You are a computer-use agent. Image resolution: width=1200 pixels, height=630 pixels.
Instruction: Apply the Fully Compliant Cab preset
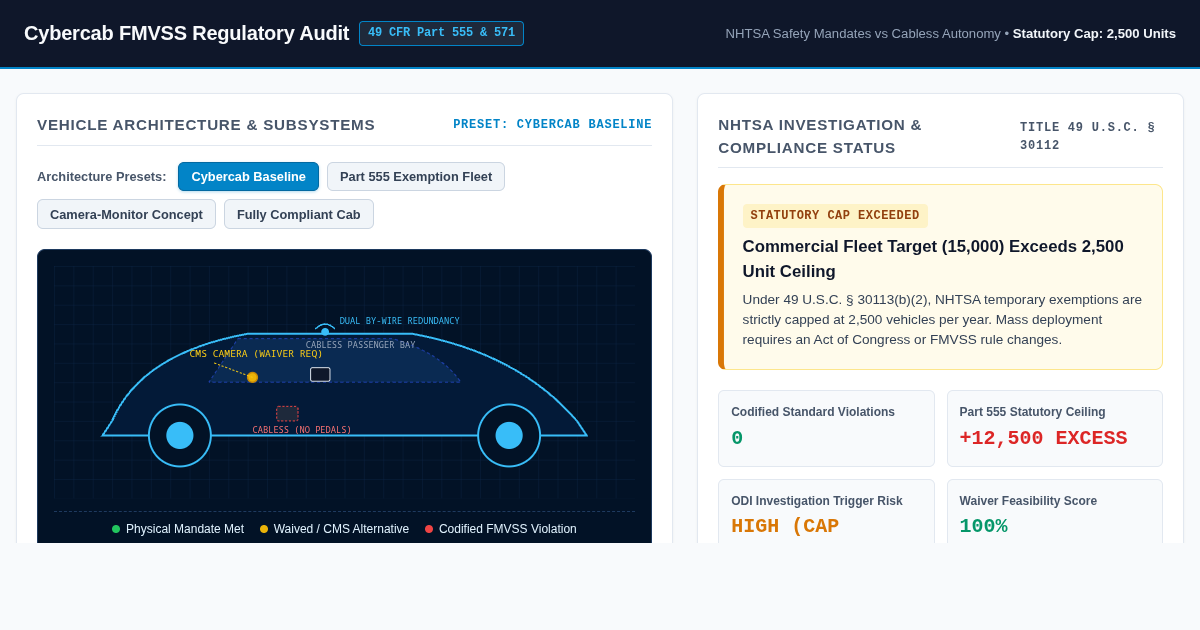pyautogui.click(x=299, y=214)
